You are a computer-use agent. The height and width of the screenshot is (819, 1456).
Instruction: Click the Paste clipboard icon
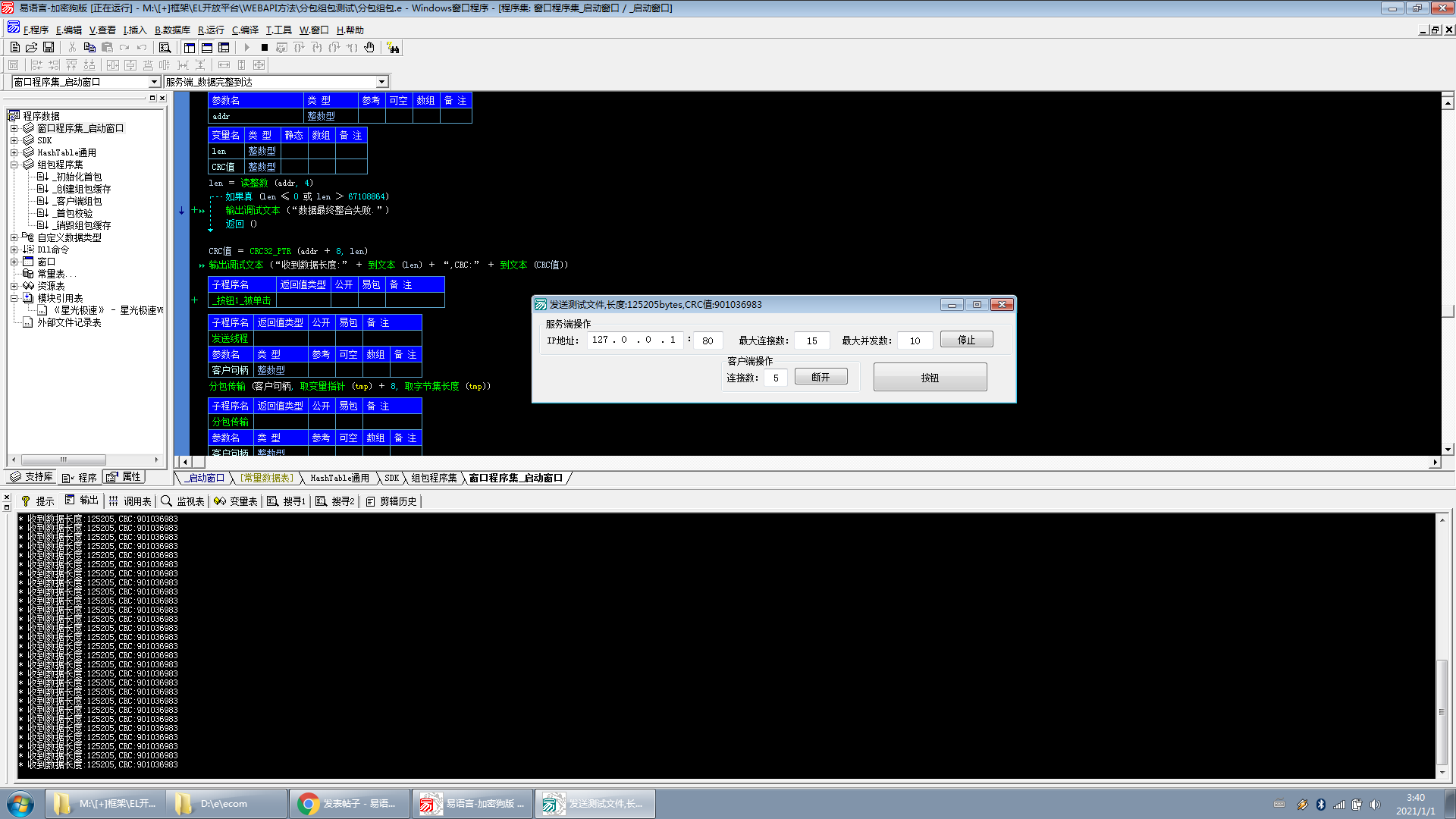click(x=107, y=48)
